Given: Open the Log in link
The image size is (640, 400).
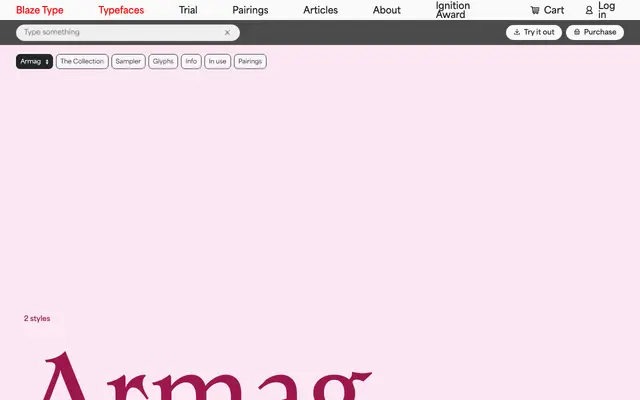Looking at the screenshot, I should coord(607,10).
